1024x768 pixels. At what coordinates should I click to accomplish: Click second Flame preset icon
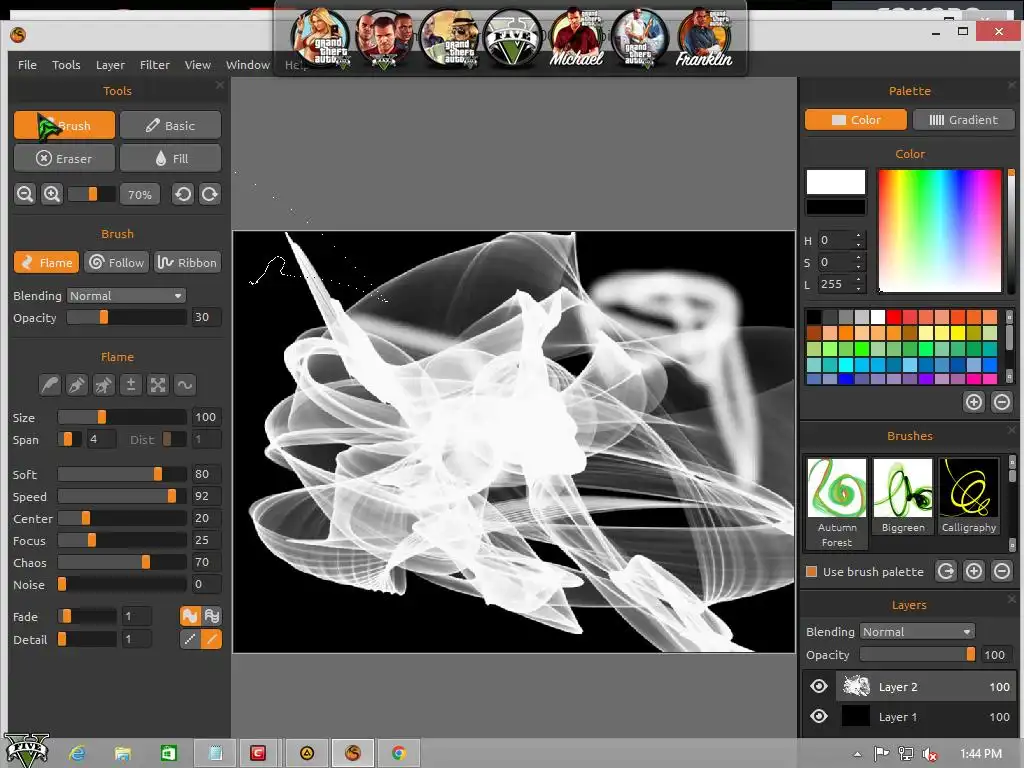[76, 385]
